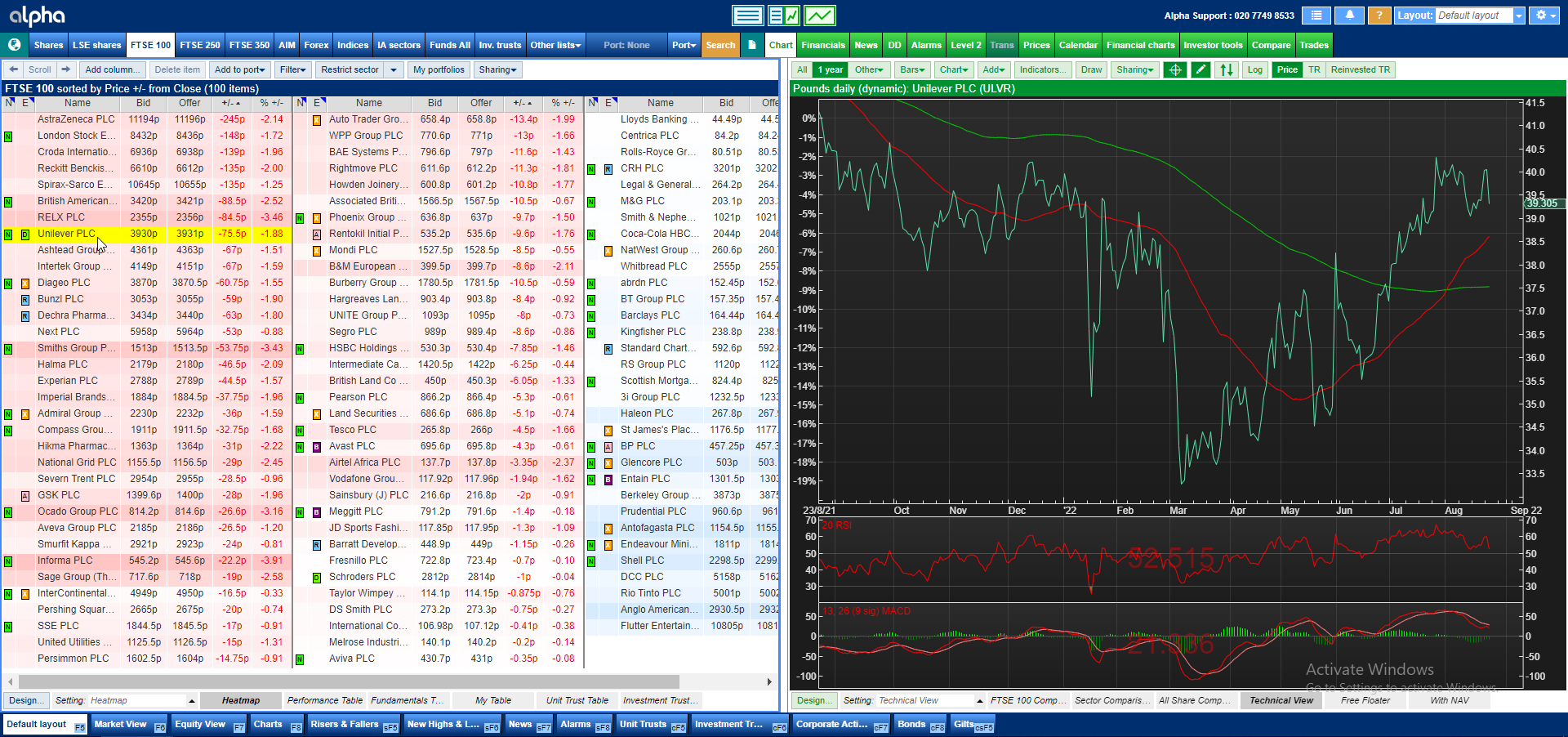Click the list scrollbar left arrow
1568x737 pixels.
[x=10, y=681]
